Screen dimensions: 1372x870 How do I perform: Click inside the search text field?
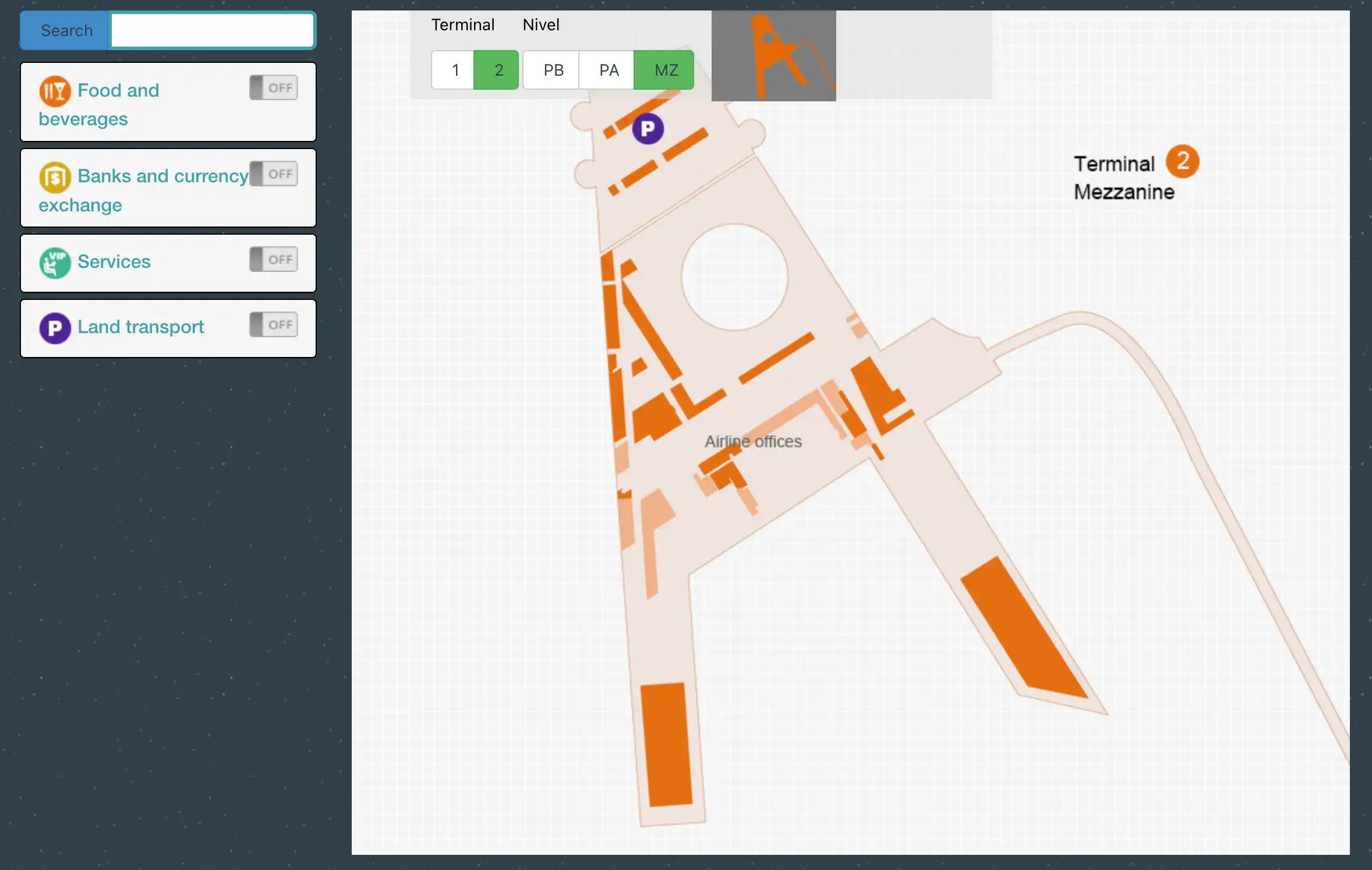click(x=212, y=30)
